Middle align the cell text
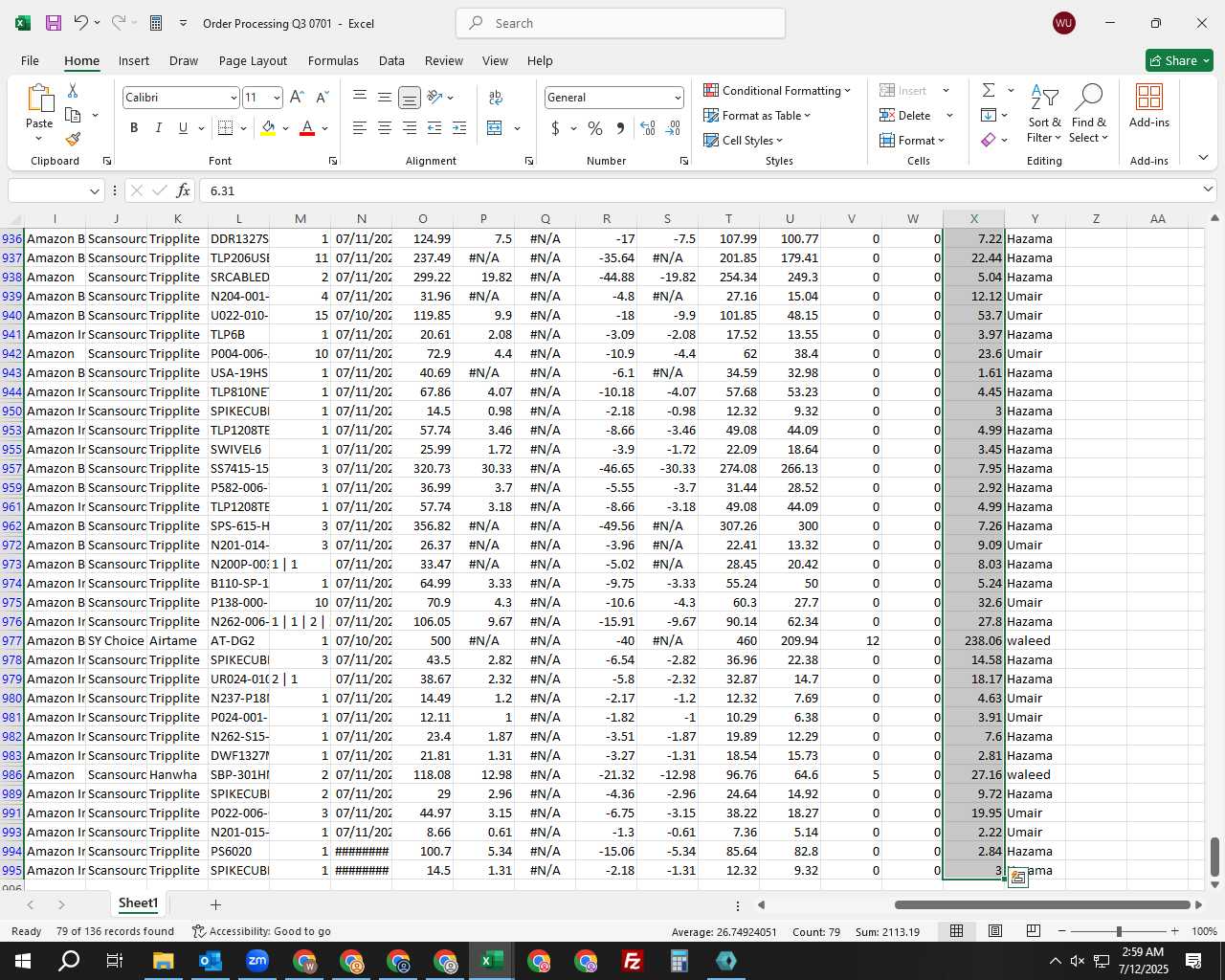The height and width of the screenshot is (980, 1225). [384, 98]
